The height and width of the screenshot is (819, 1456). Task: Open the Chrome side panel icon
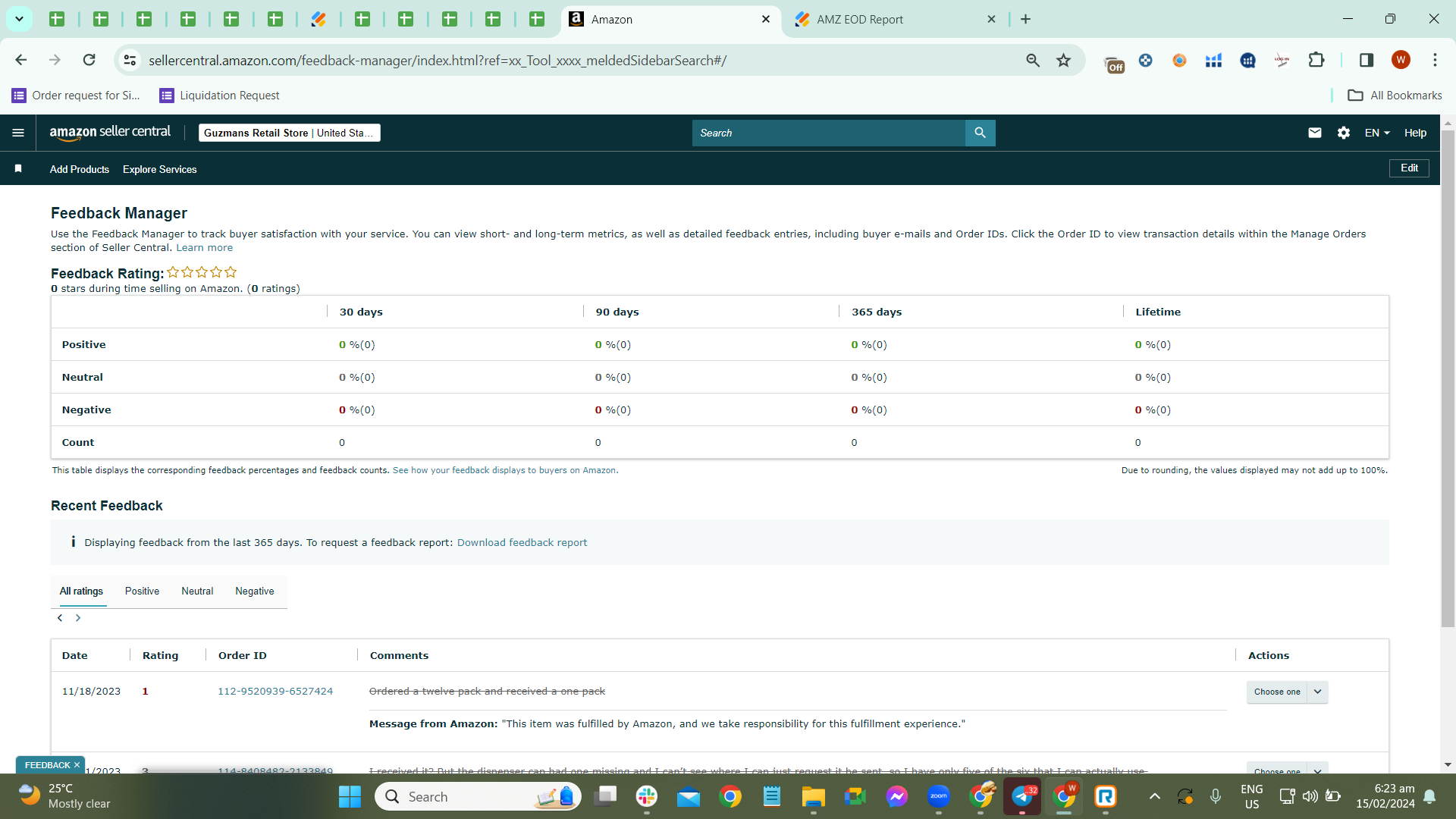click(1367, 60)
